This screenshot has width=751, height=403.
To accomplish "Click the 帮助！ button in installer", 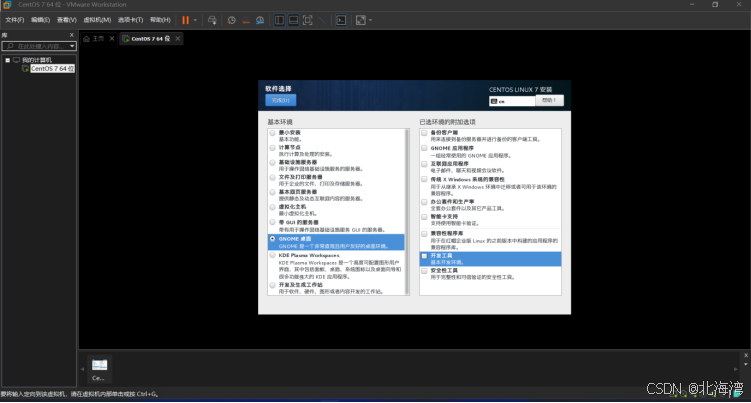I will 549,100.
